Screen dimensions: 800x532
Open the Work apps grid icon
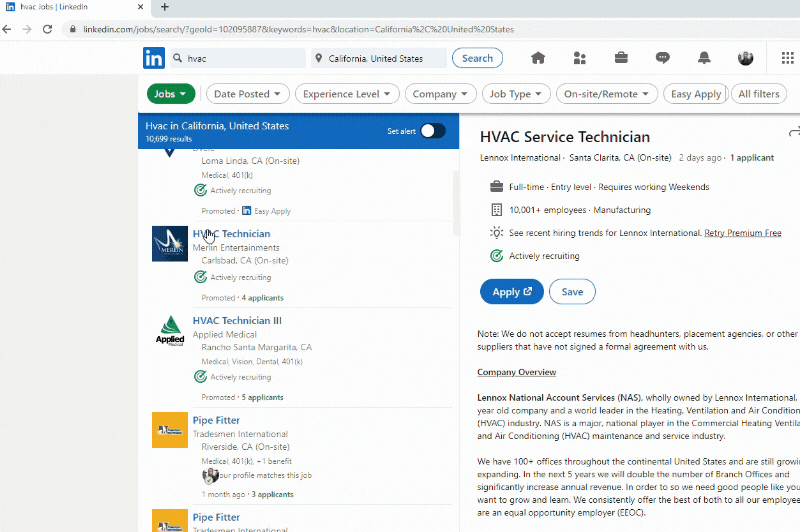(x=788, y=58)
